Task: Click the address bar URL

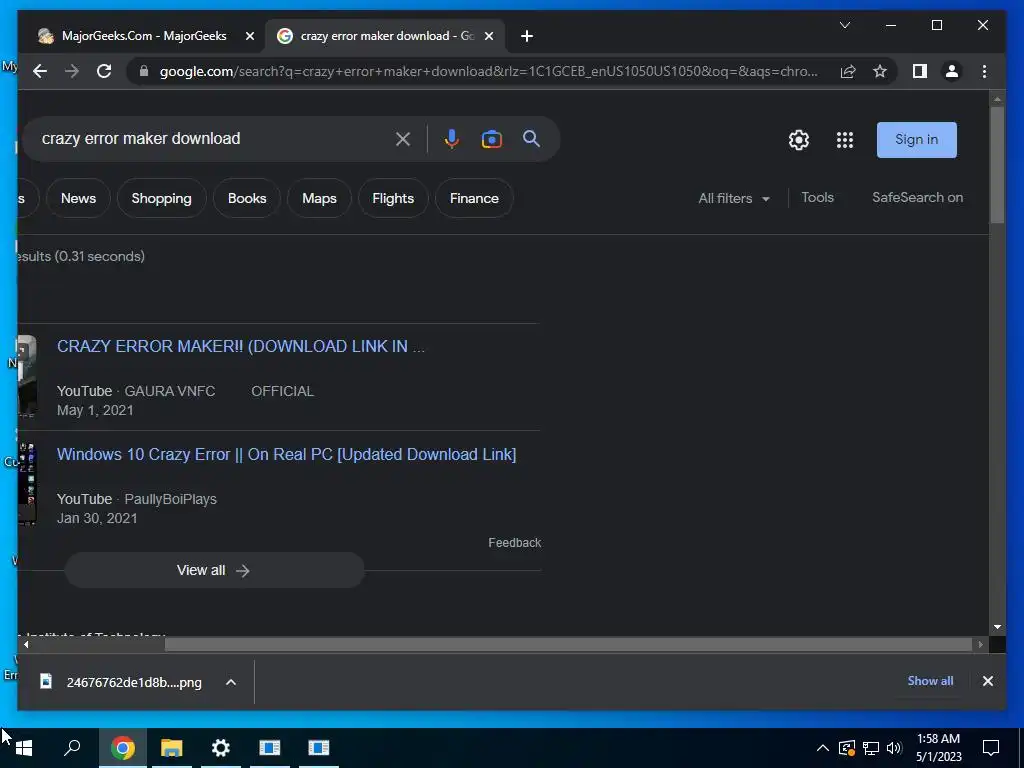Action: [x=488, y=71]
